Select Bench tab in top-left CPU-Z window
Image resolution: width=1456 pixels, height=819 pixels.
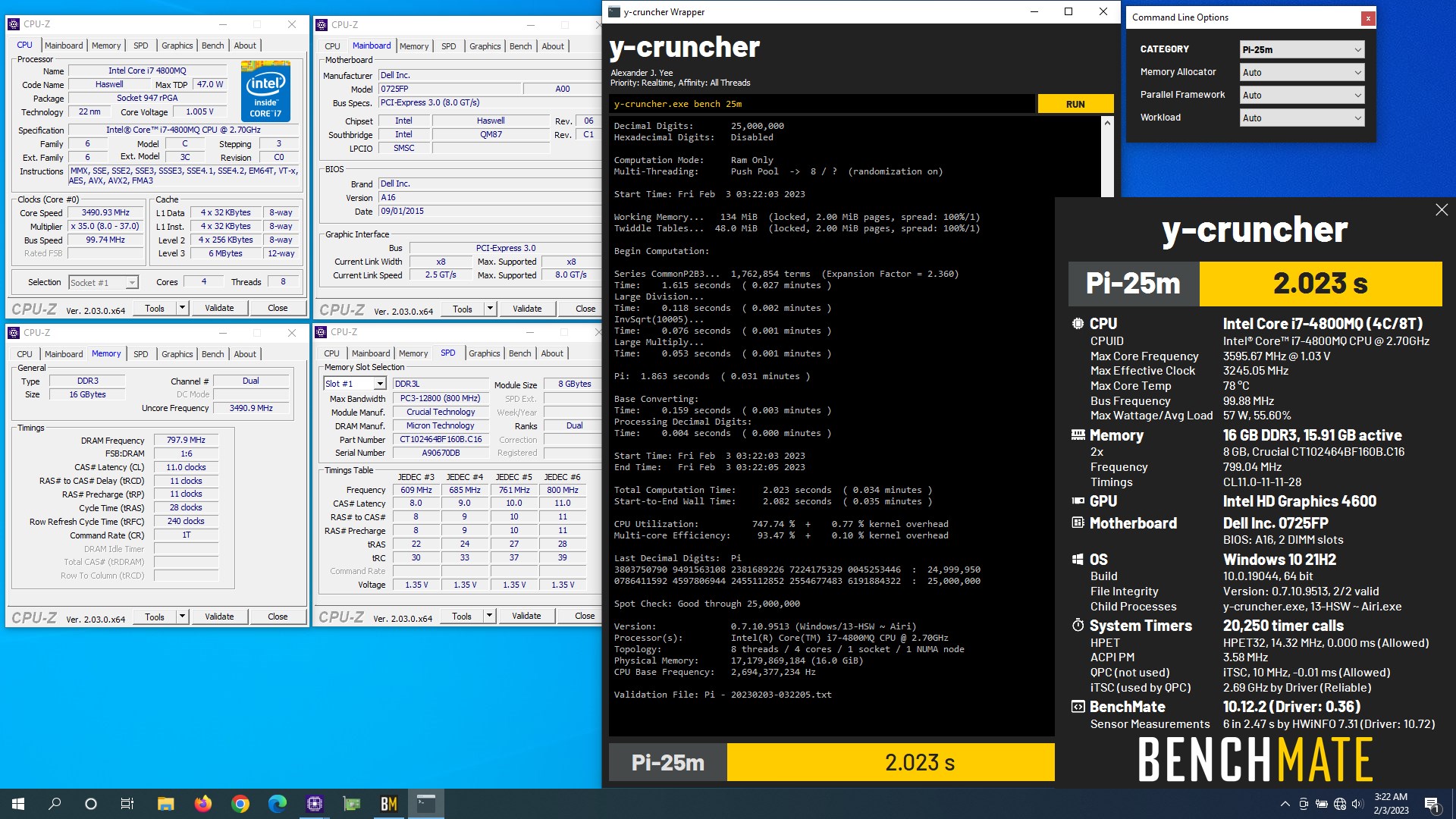click(x=212, y=45)
